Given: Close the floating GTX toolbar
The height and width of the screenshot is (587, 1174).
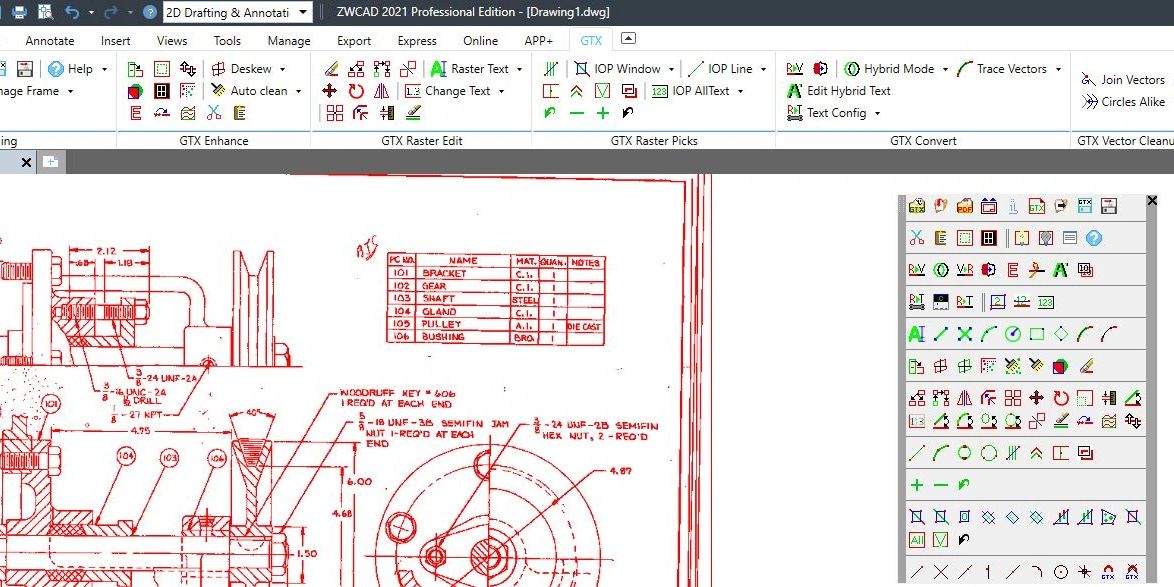Looking at the screenshot, I should (x=1152, y=201).
